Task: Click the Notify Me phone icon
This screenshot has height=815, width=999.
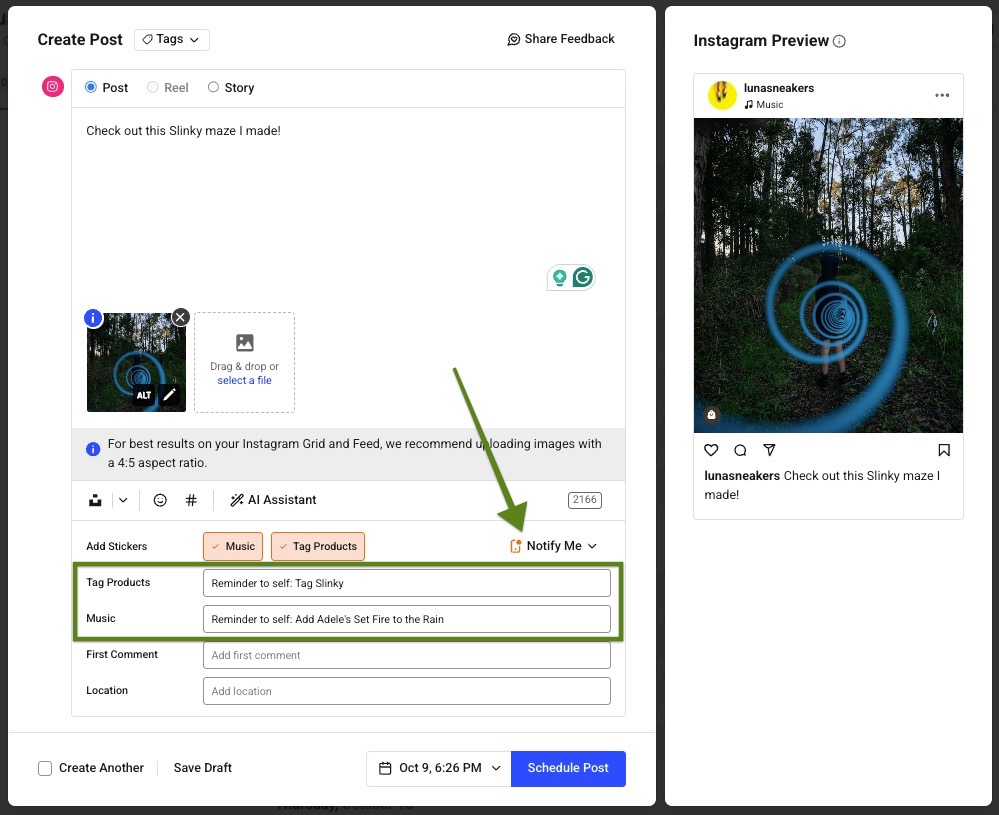Action: click(515, 546)
